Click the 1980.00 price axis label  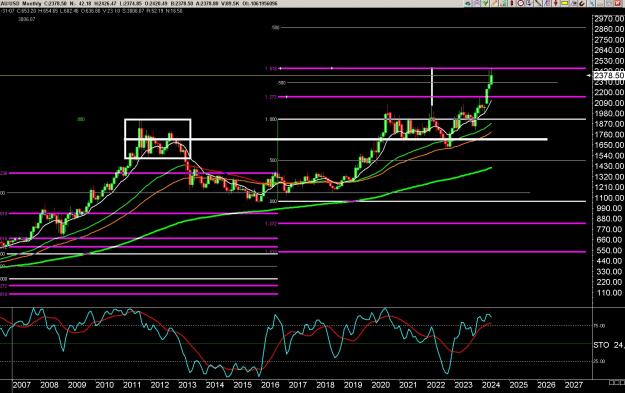point(609,114)
